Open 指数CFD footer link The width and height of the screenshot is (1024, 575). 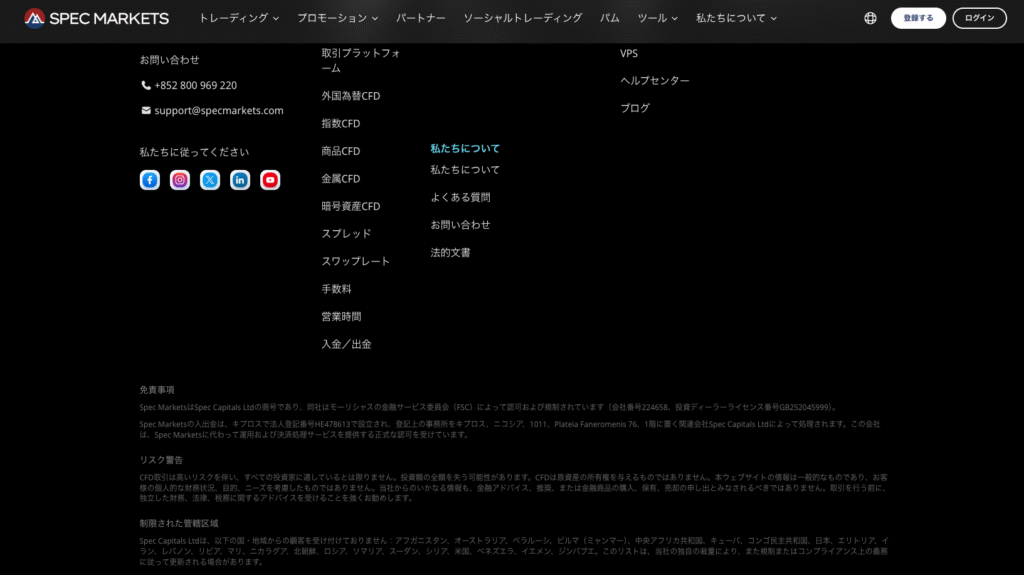pyautogui.click(x=341, y=123)
